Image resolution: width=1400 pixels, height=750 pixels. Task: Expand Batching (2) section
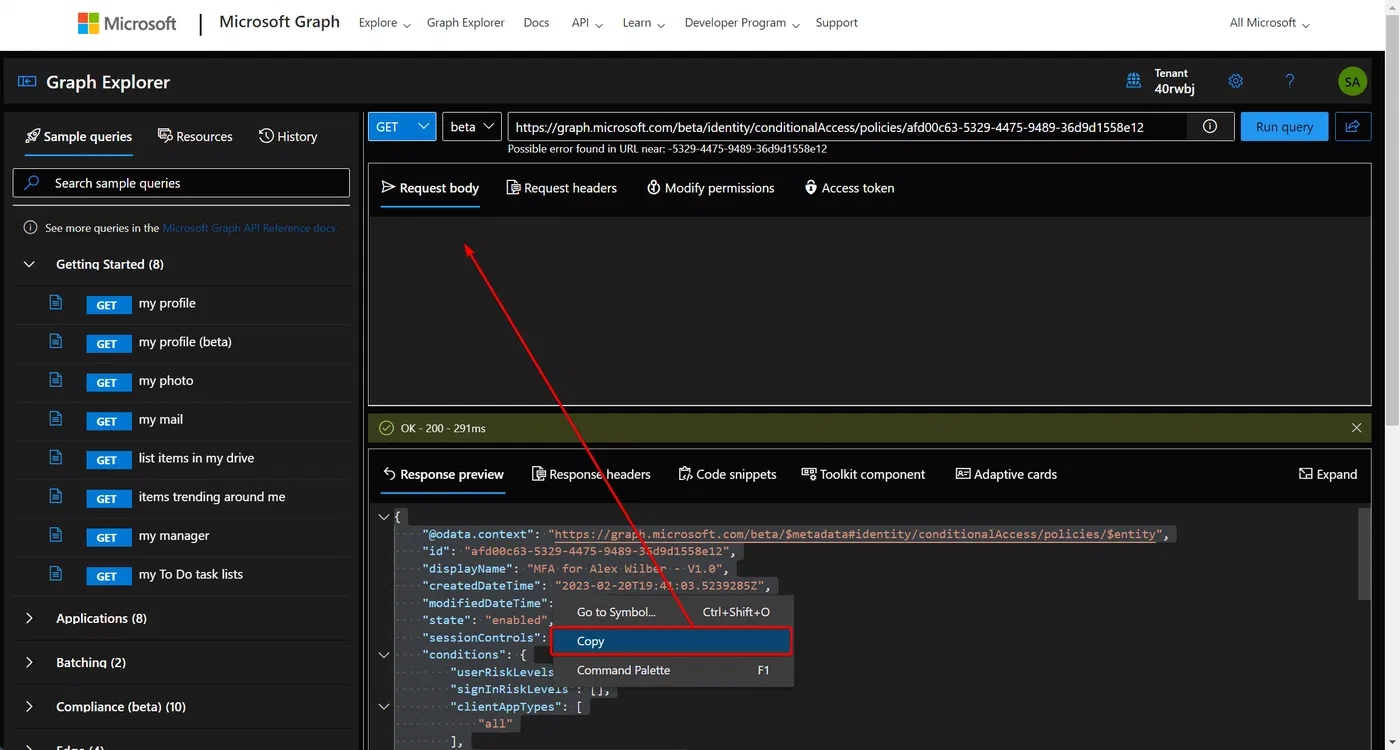[x=30, y=663]
